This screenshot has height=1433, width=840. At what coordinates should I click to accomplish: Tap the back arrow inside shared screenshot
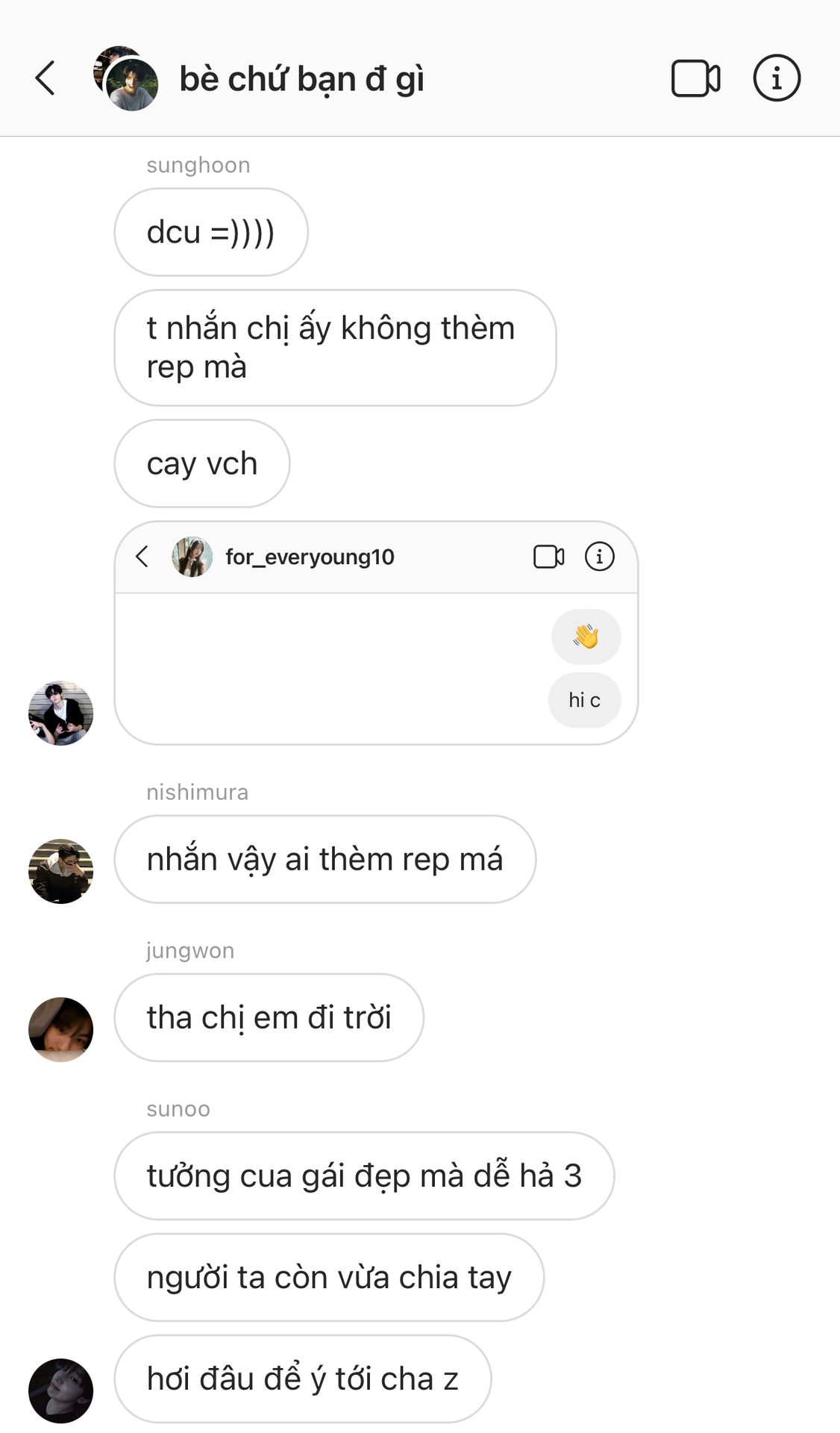[x=142, y=556]
